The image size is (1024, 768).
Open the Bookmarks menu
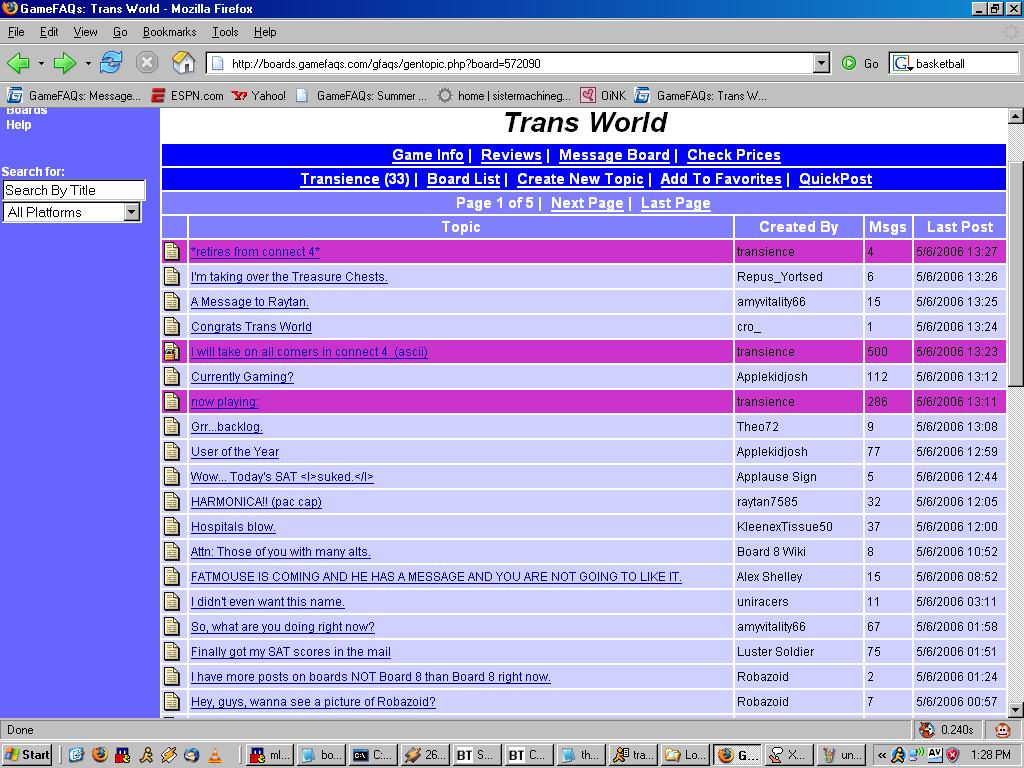click(169, 32)
